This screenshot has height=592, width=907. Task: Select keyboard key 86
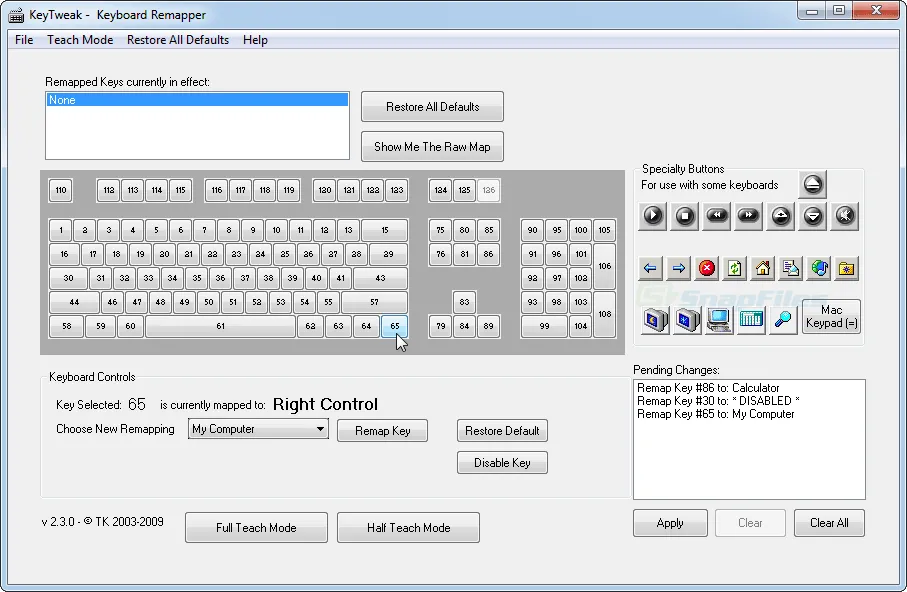coord(488,254)
